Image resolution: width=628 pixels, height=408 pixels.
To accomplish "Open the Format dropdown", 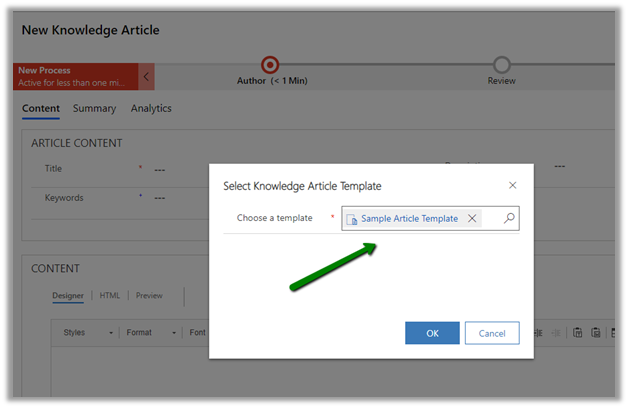I will (151, 332).
